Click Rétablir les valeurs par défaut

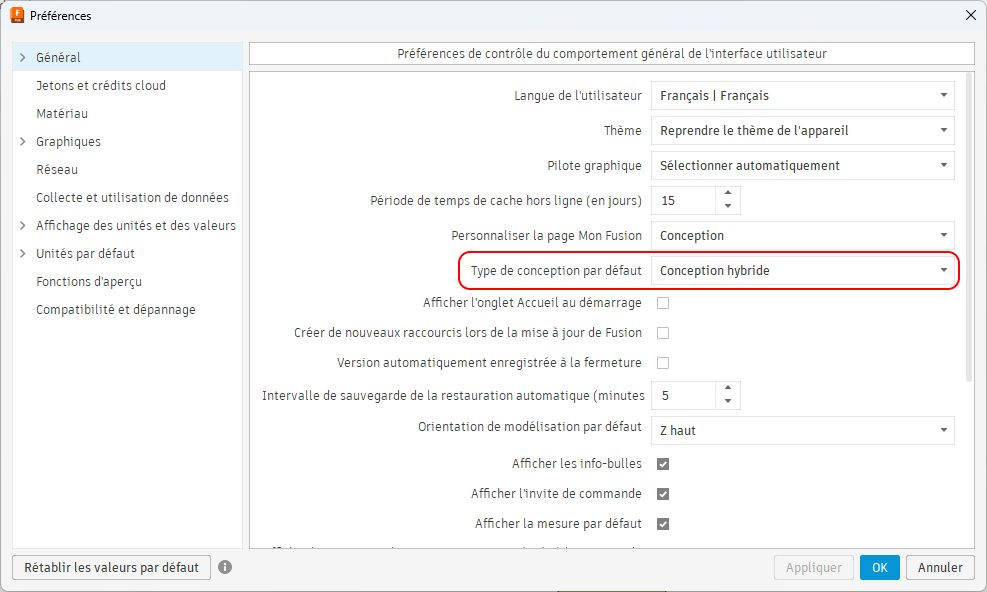pyautogui.click(x=112, y=567)
